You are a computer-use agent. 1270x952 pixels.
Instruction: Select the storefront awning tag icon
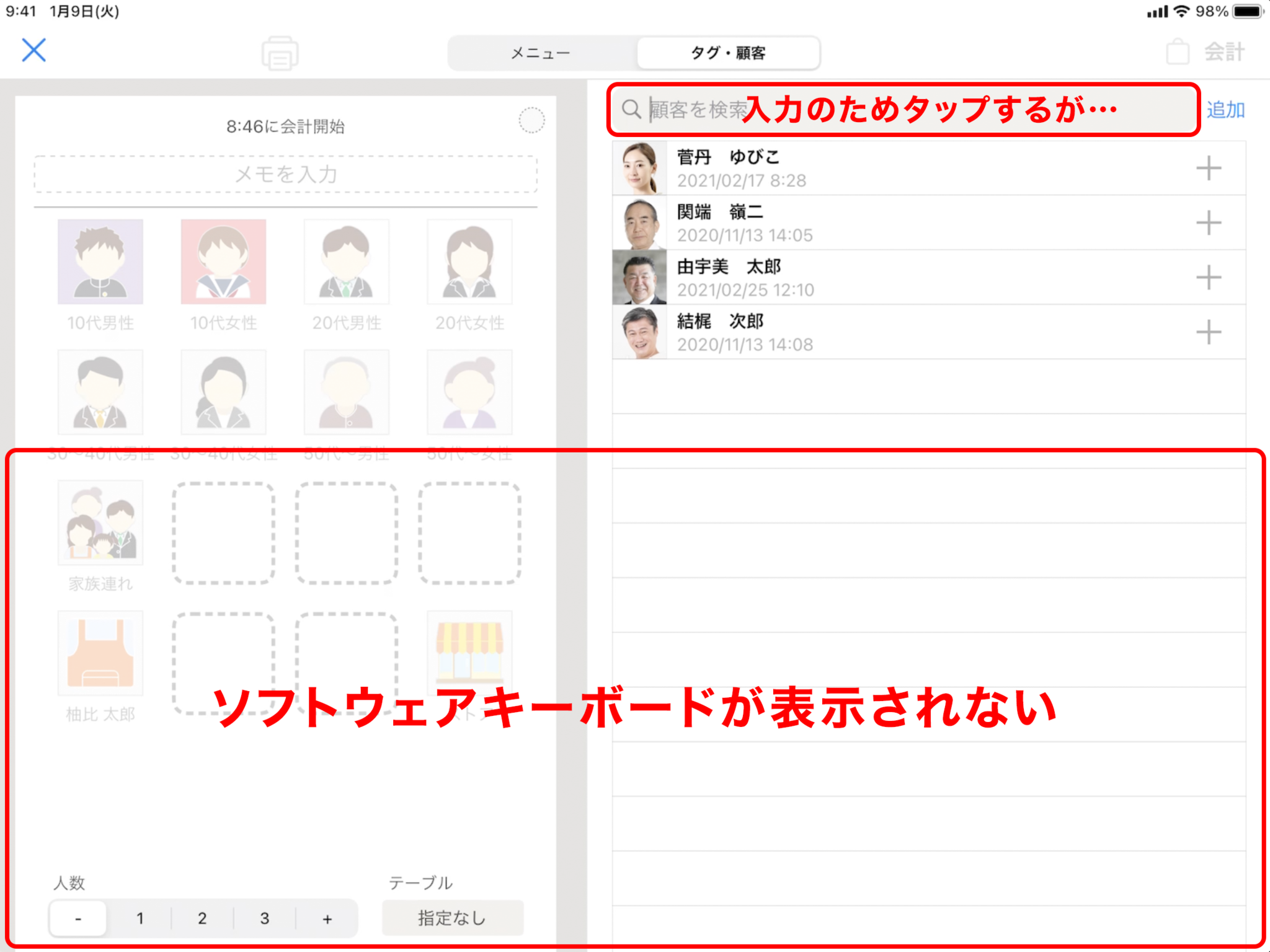(x=469, y=653)
